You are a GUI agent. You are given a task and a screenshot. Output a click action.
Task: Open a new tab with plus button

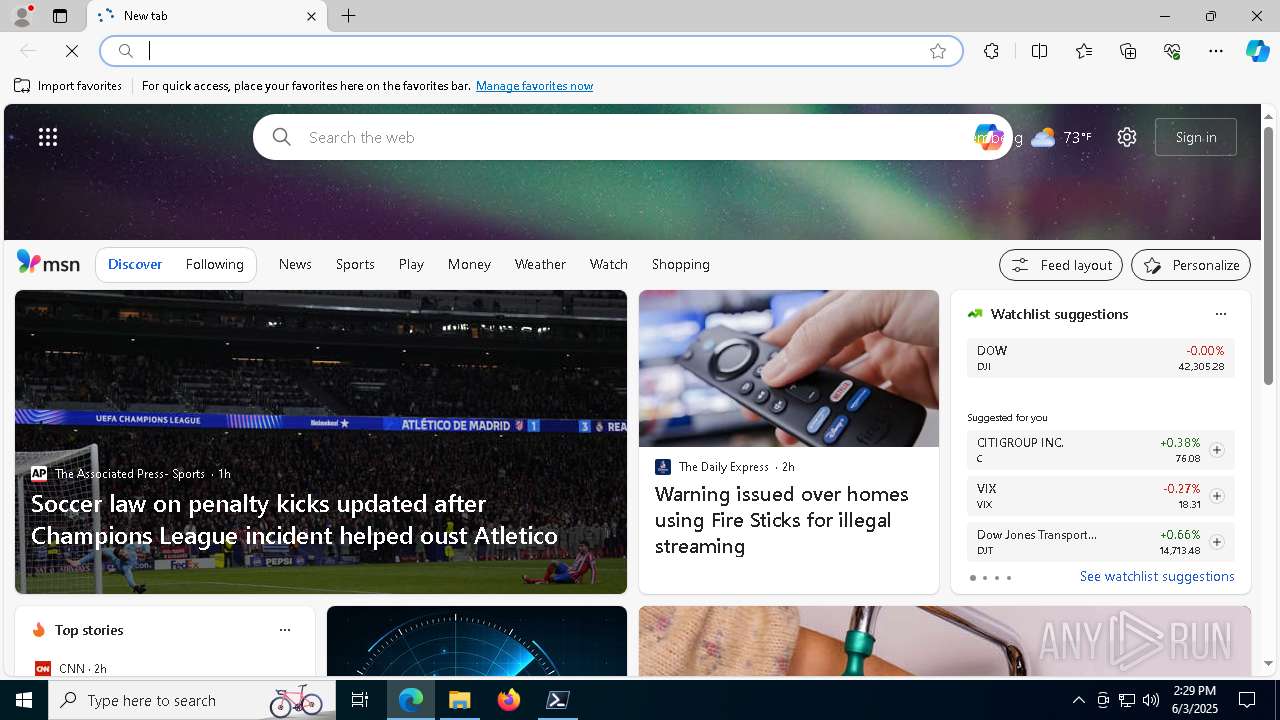pos(349,16)
